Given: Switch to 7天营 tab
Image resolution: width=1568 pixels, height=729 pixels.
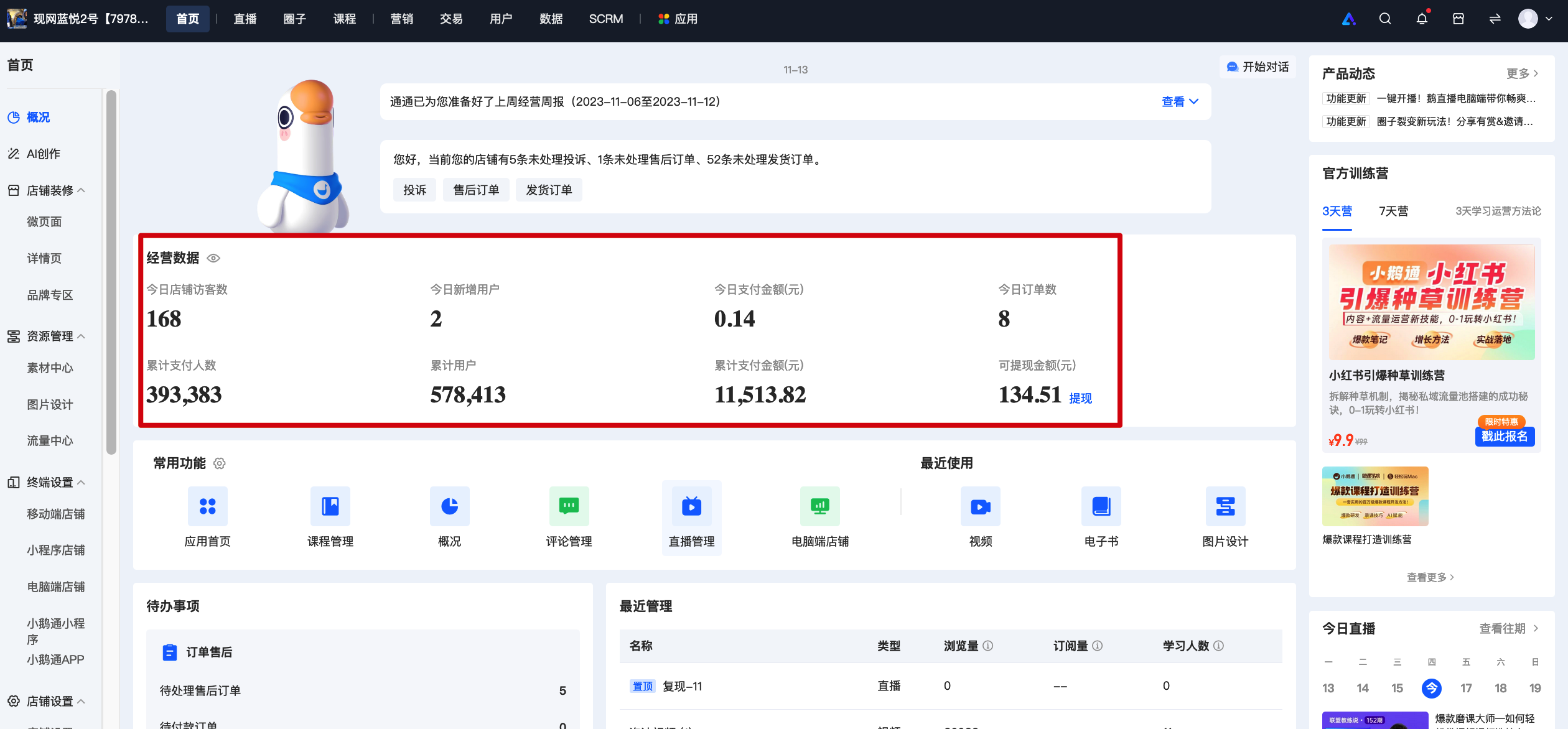Looking at the screenshot, I should pos(1394,211).
